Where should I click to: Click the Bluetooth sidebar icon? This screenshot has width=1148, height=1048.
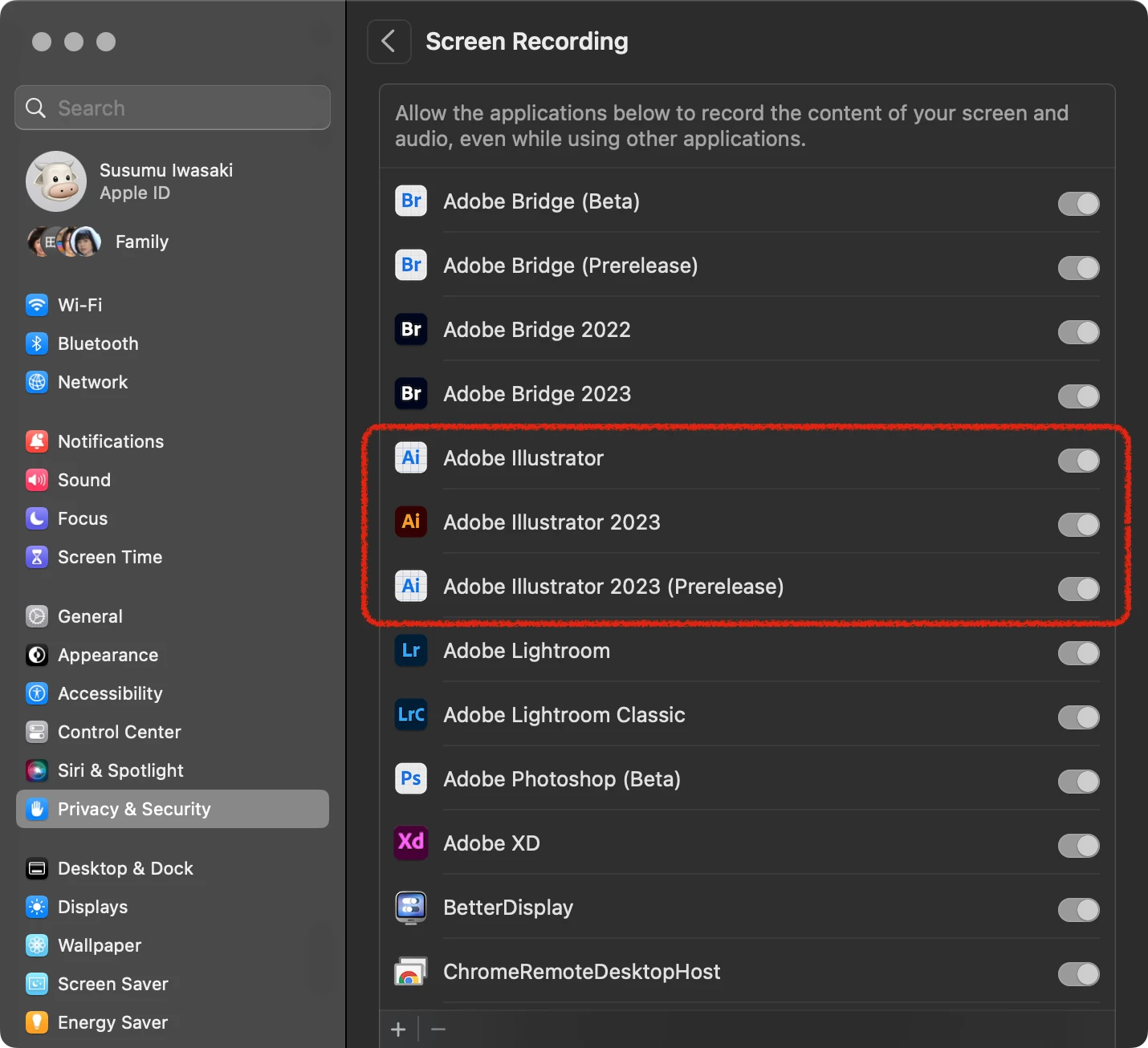pos(37,343)
